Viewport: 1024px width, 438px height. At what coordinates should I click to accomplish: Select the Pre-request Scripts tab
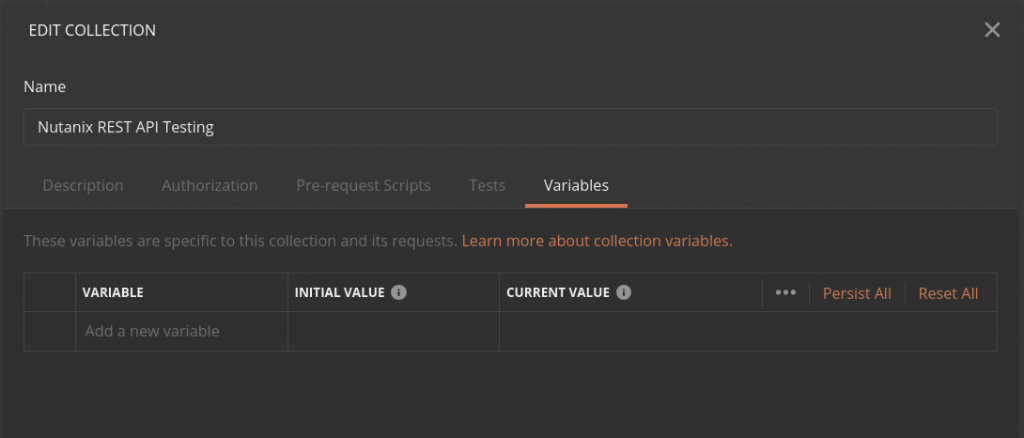[363, 185]
